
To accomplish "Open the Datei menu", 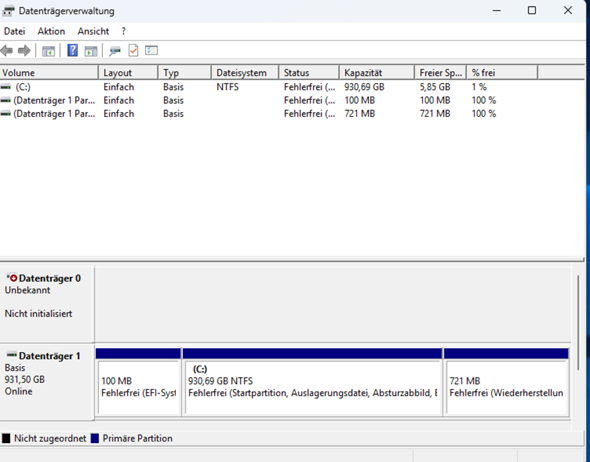I will point(15,31).
